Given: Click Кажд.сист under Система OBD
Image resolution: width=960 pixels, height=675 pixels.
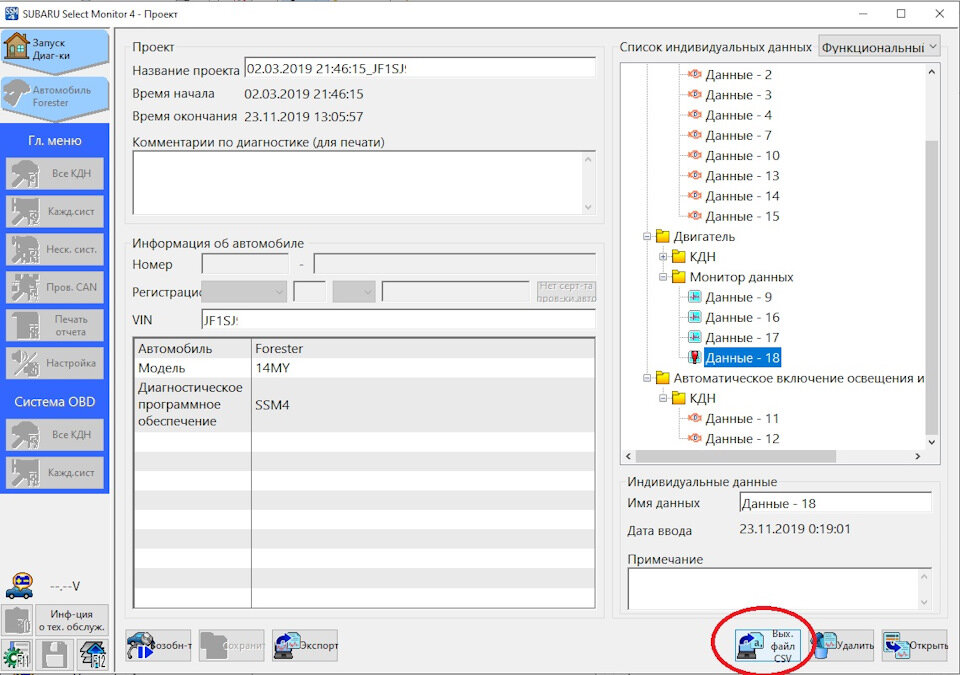Looking at the screenshot, I should click(x=54, y=472).
